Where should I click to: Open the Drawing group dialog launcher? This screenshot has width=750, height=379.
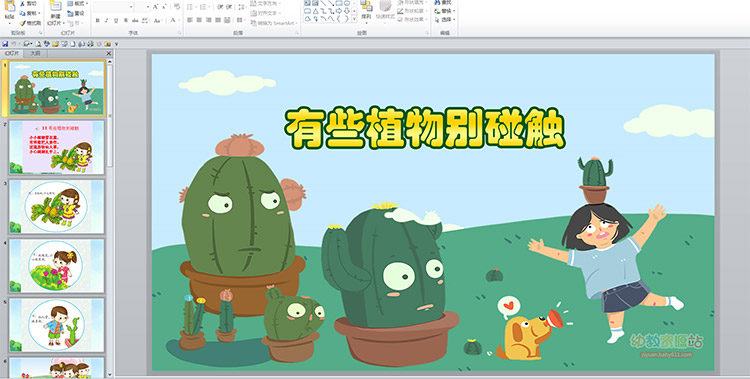click(427, 33)
